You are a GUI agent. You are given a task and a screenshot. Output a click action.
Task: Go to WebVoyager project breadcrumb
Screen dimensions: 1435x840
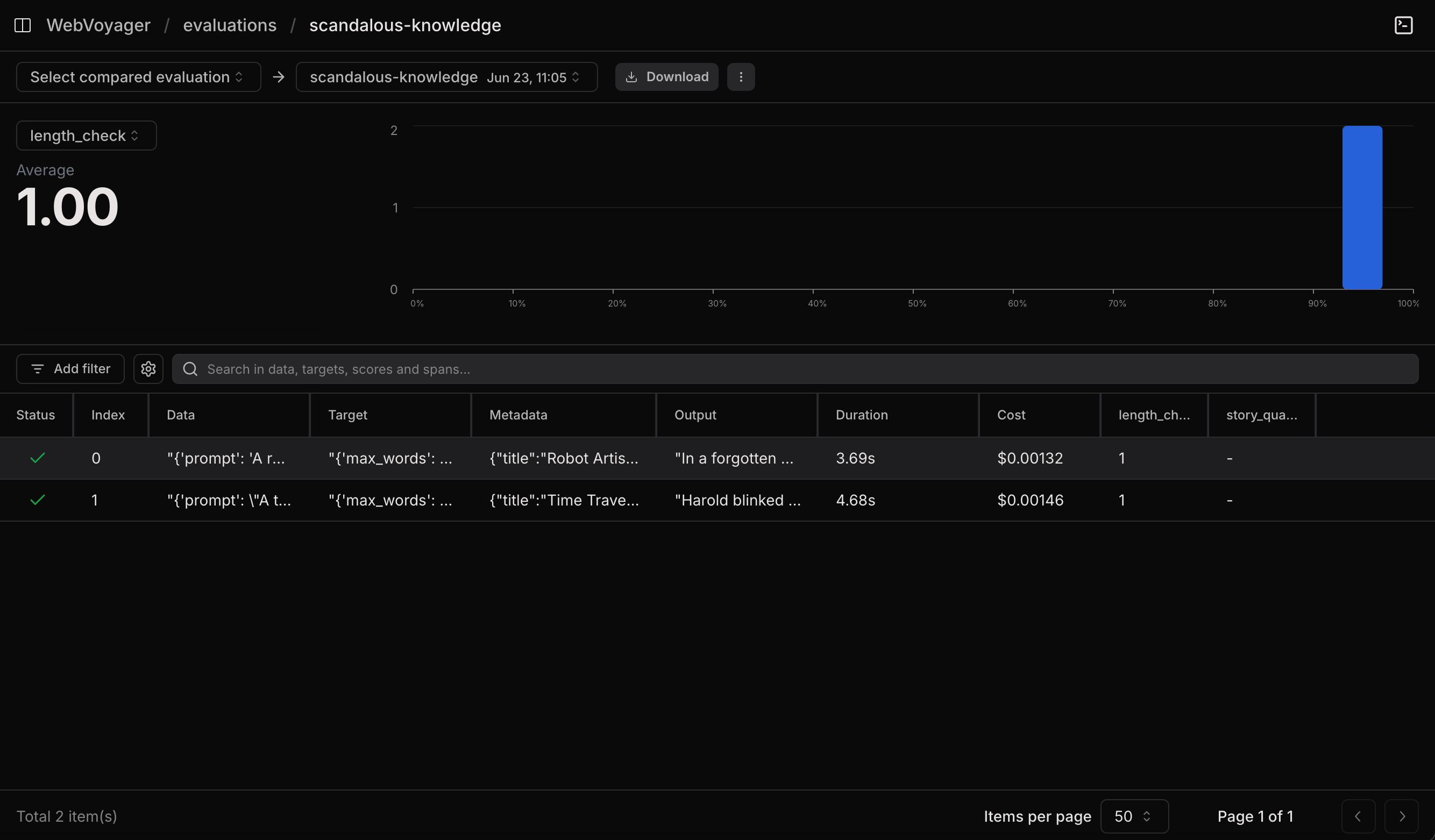coord(98,25)
